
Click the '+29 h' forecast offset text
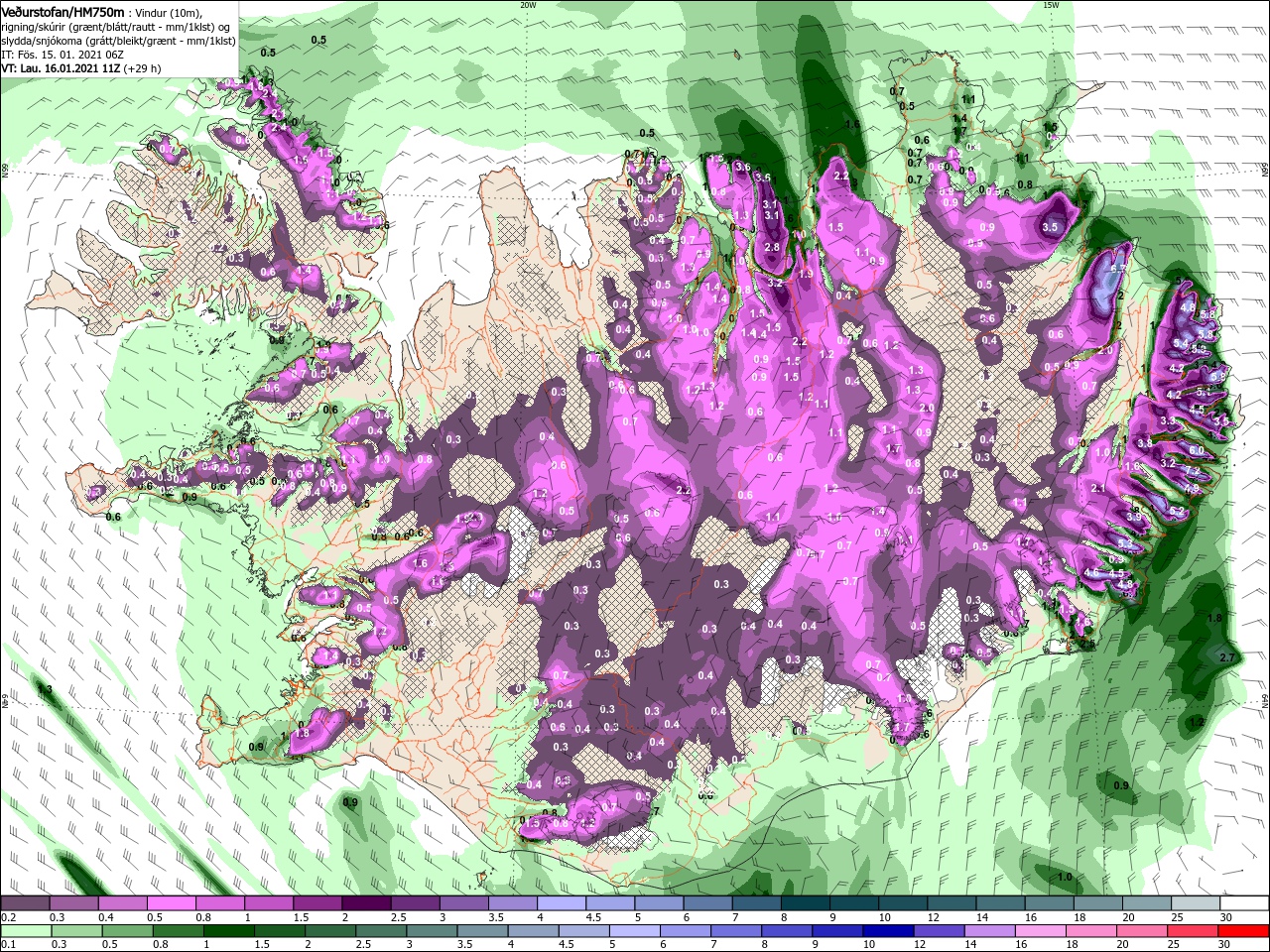[143, 69]
